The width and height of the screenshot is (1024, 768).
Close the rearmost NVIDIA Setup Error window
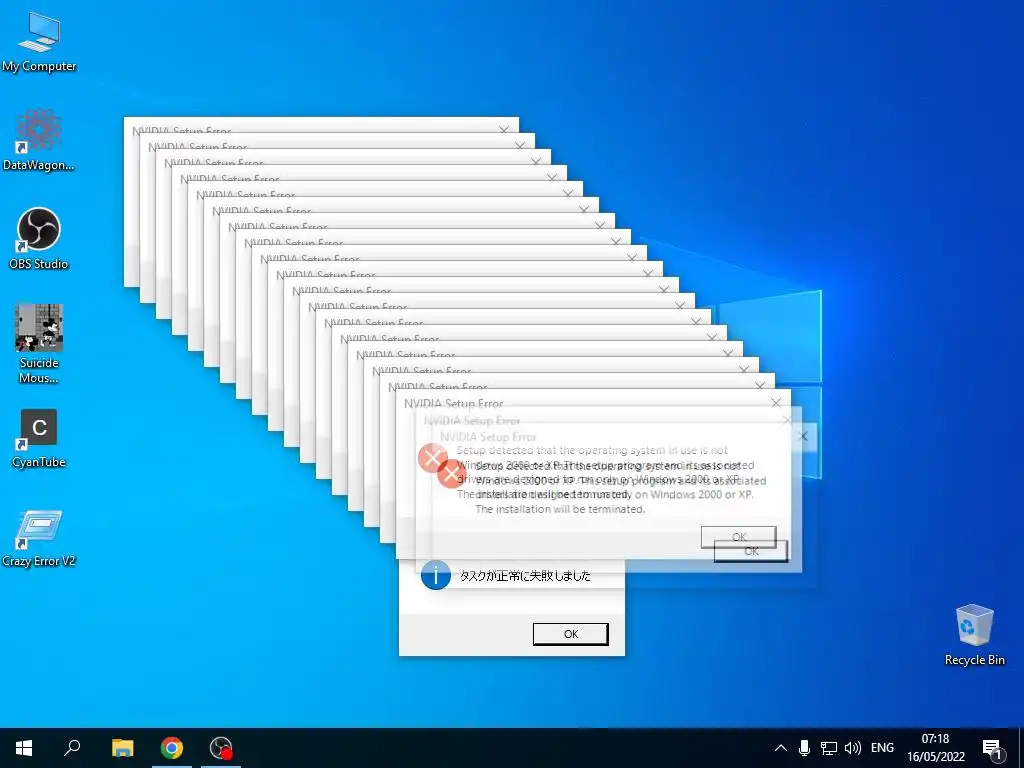[504, 129]
